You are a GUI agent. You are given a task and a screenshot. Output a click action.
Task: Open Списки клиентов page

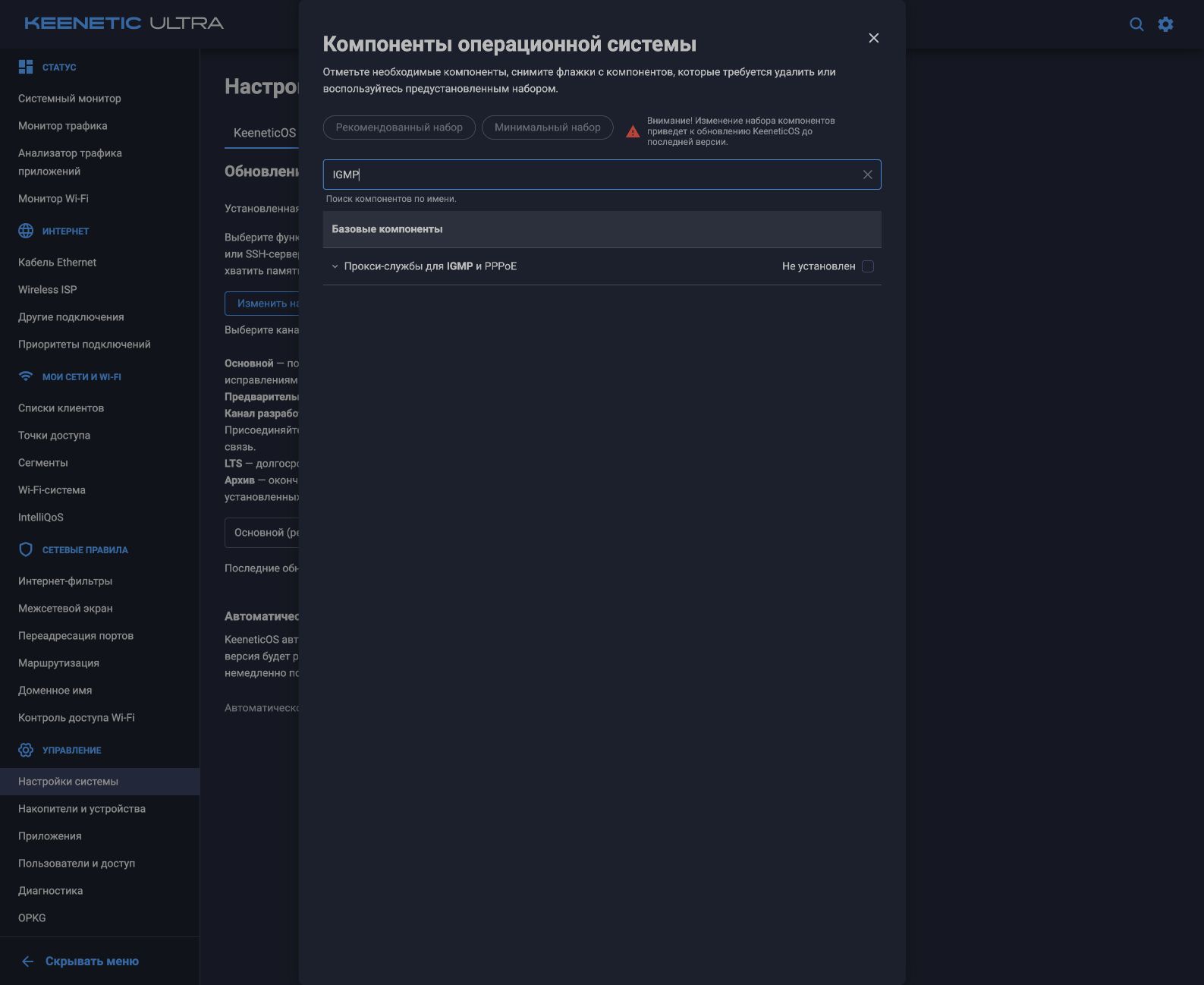(61, 408)
